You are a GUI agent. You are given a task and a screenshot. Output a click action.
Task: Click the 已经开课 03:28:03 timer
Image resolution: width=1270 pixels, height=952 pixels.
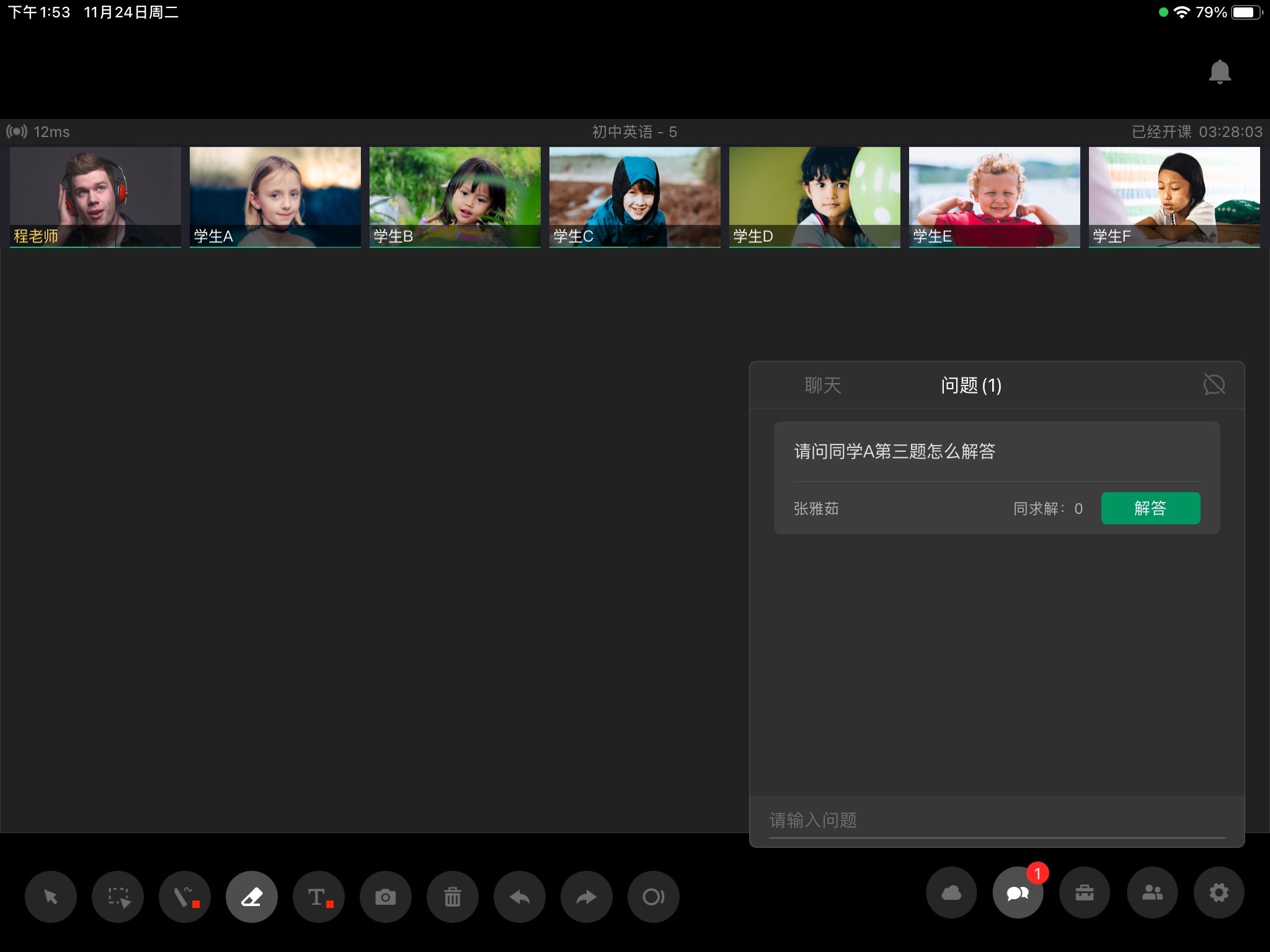[x=1197, y=132]
